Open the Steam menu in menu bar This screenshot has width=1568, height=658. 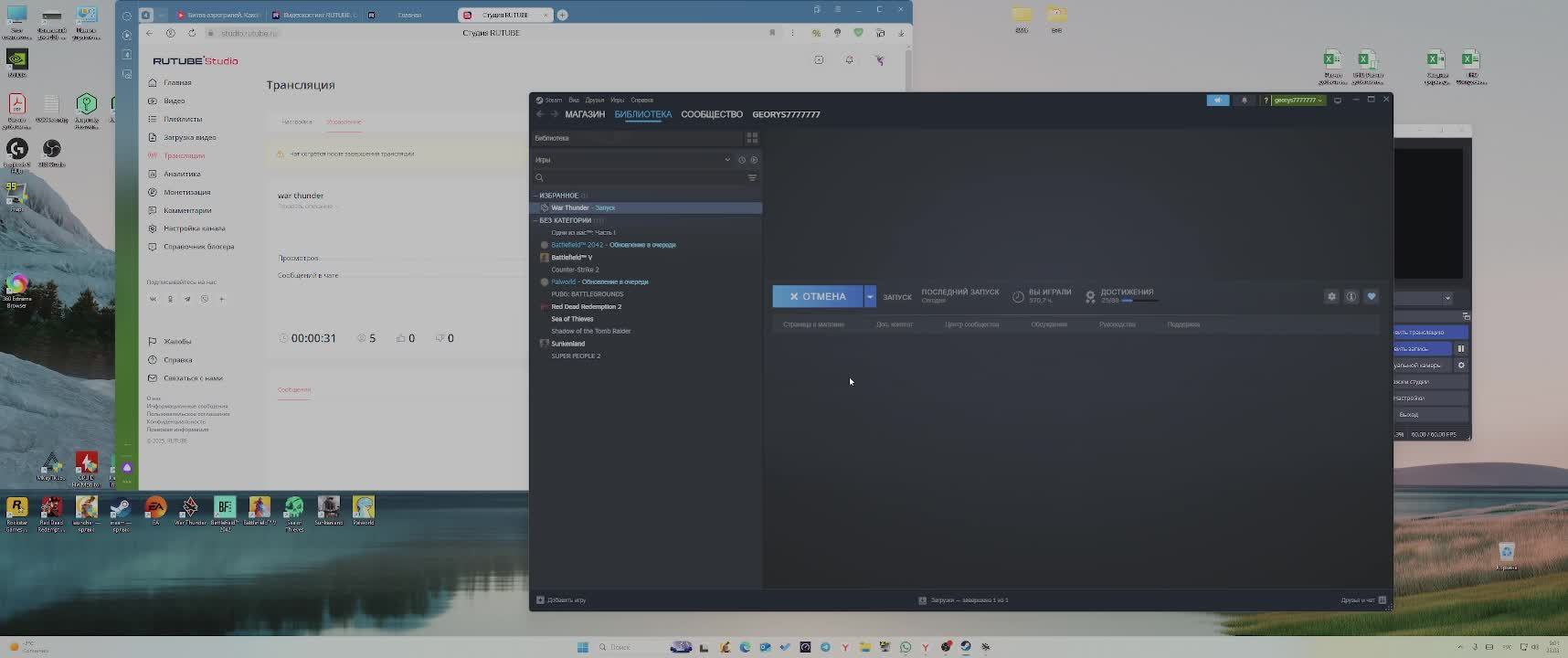pyautogui.click(x=553, y=101)
